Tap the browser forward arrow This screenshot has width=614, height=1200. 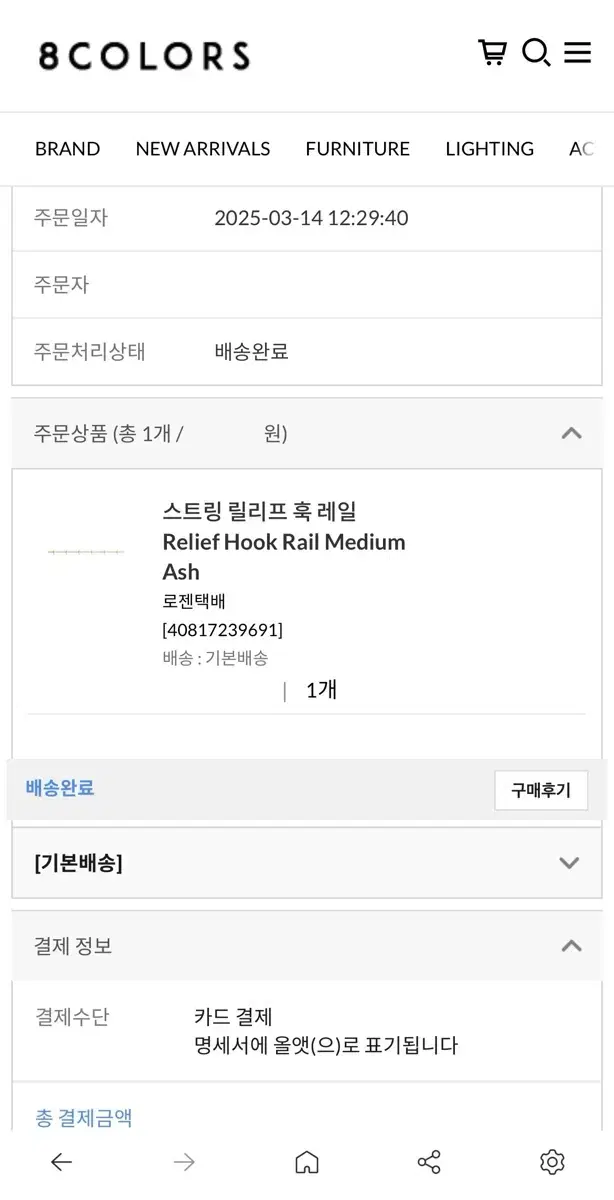(184, 1161)
